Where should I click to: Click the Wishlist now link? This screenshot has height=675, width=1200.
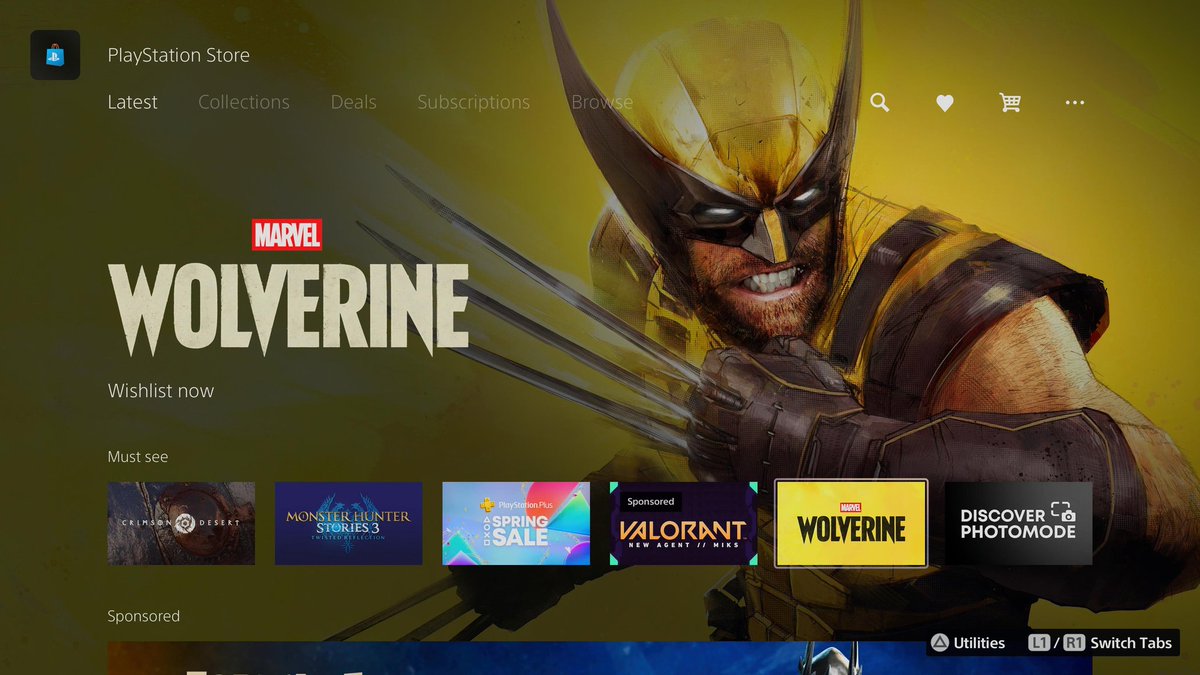161,391
